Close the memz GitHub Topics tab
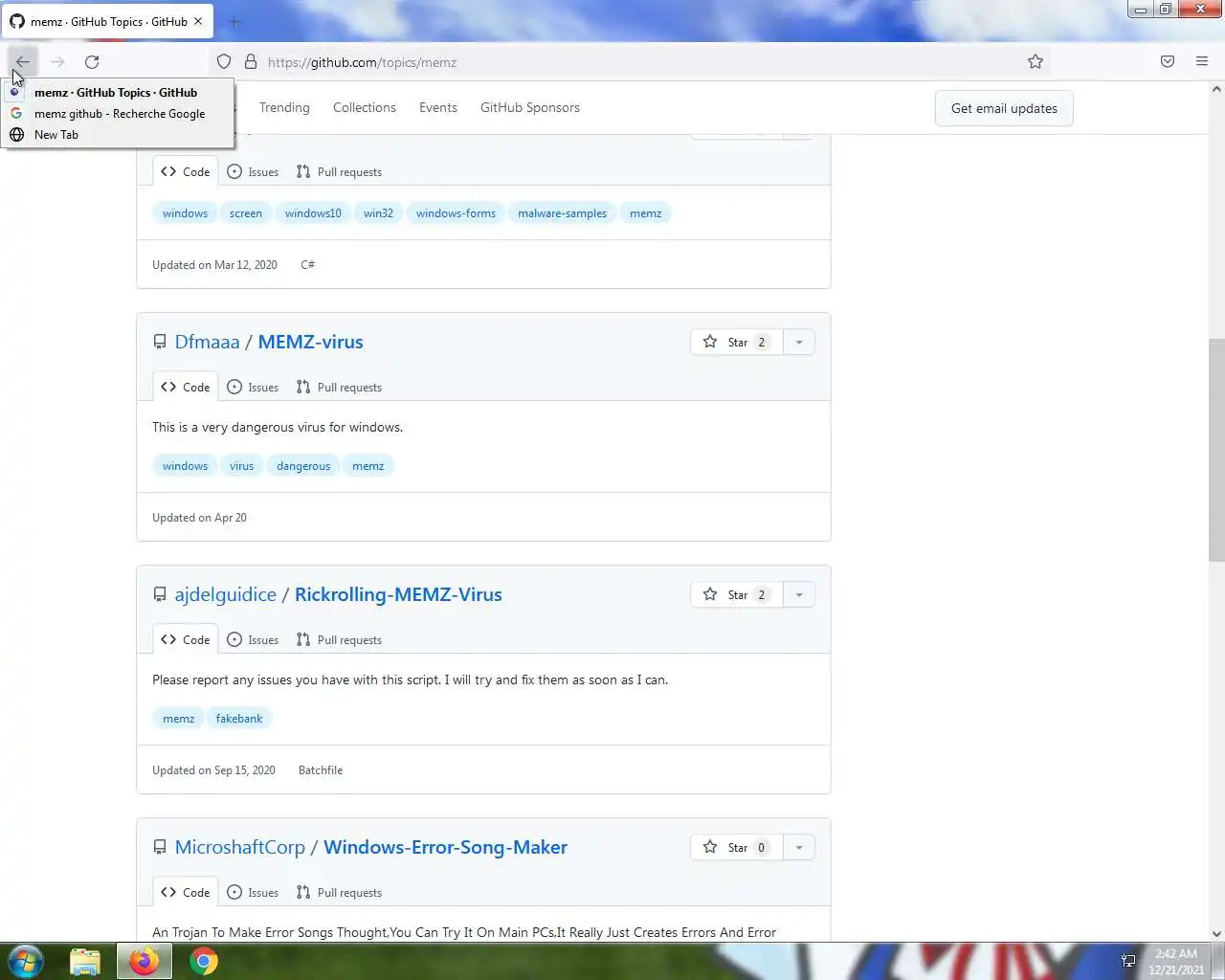Screen dimensions: 1225x980 pyautogui.click(x=198, y=21)
